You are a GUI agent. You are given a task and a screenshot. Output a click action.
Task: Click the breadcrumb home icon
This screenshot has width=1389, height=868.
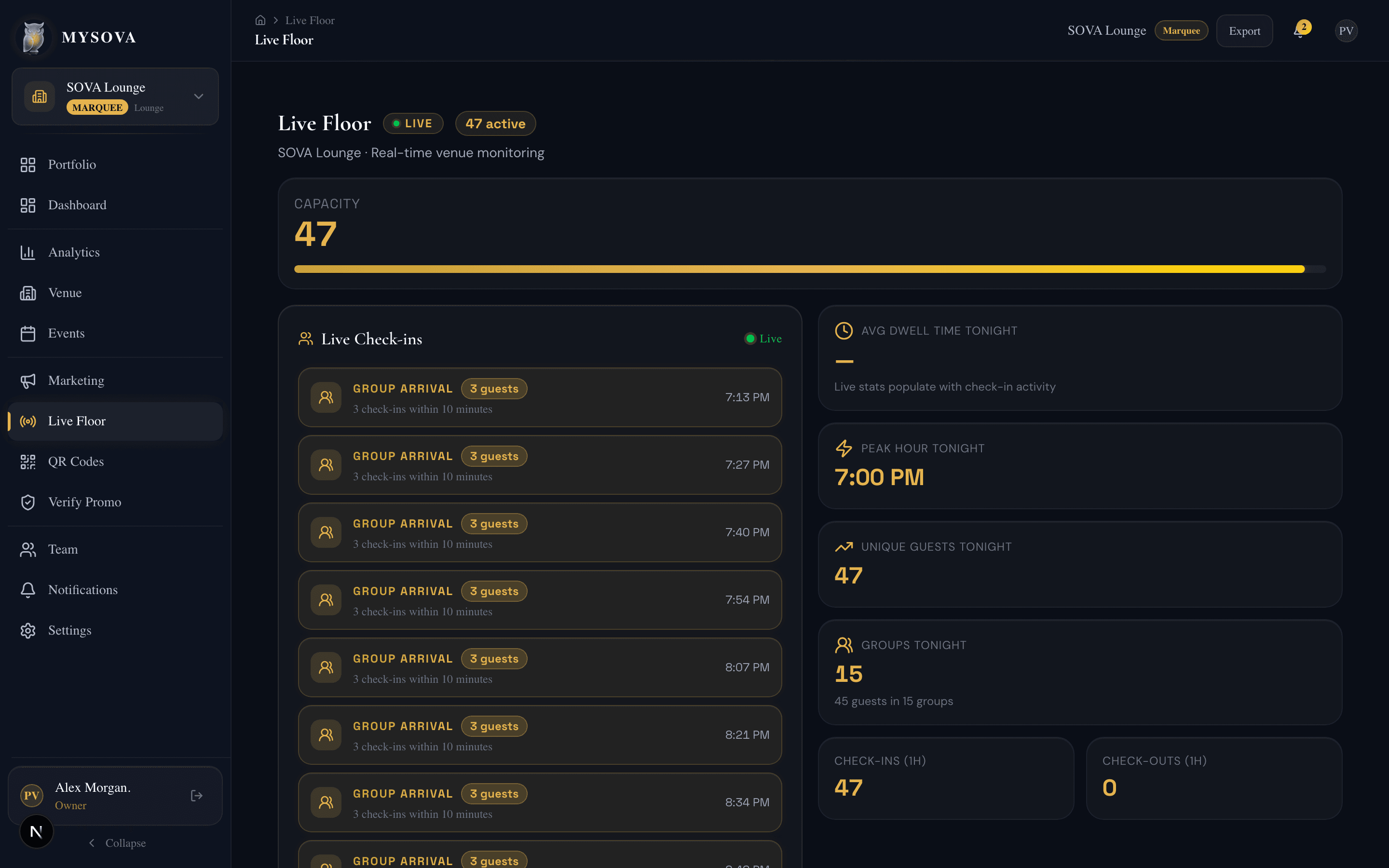261,19
